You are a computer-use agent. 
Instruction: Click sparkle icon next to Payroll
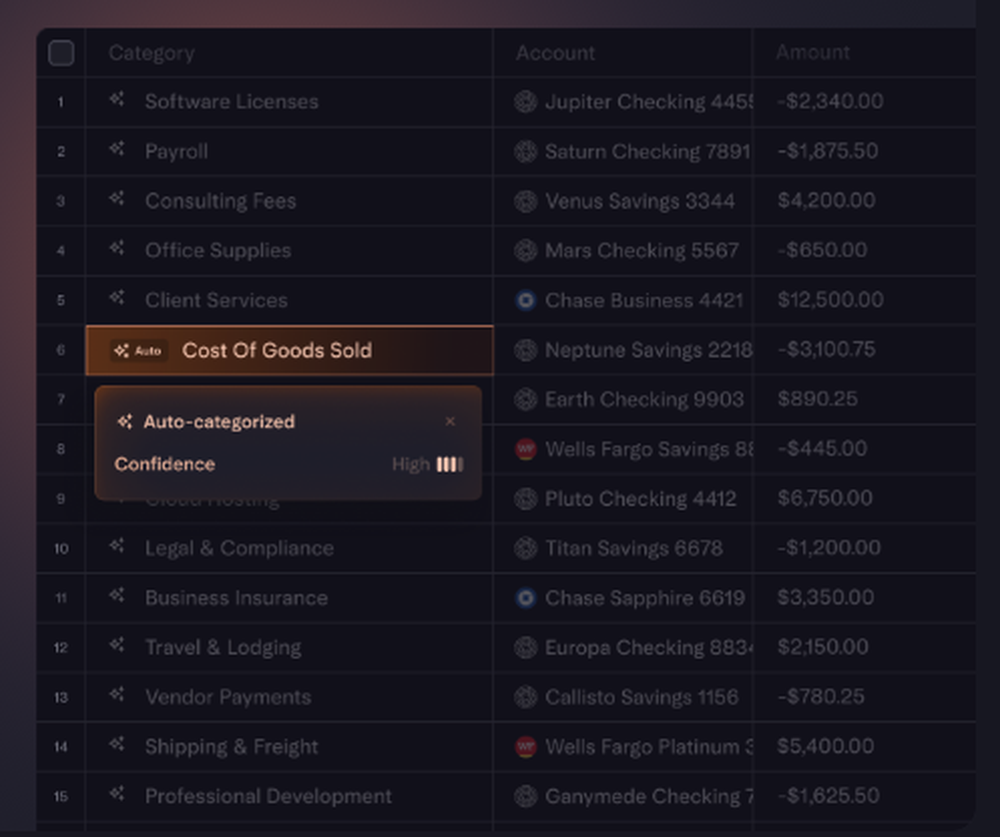[x=117, y=149]
